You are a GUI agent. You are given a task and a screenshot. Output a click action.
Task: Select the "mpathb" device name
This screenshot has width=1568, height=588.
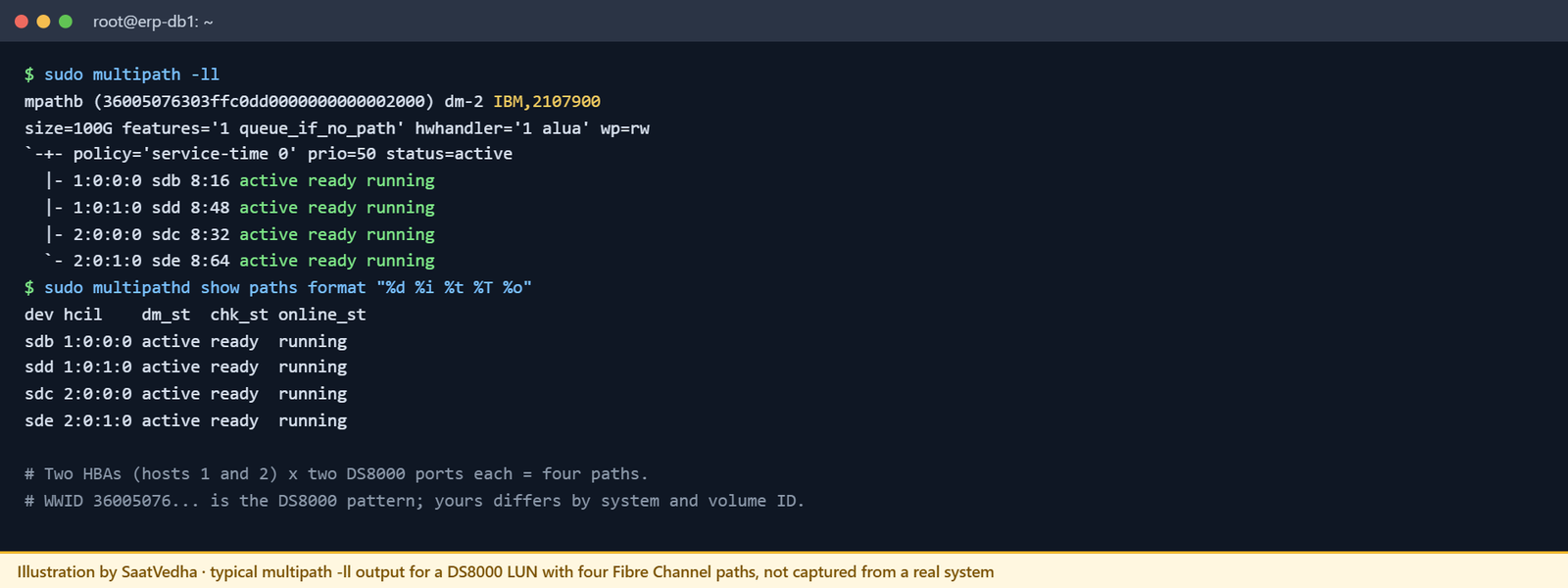(x=54, y=102)
